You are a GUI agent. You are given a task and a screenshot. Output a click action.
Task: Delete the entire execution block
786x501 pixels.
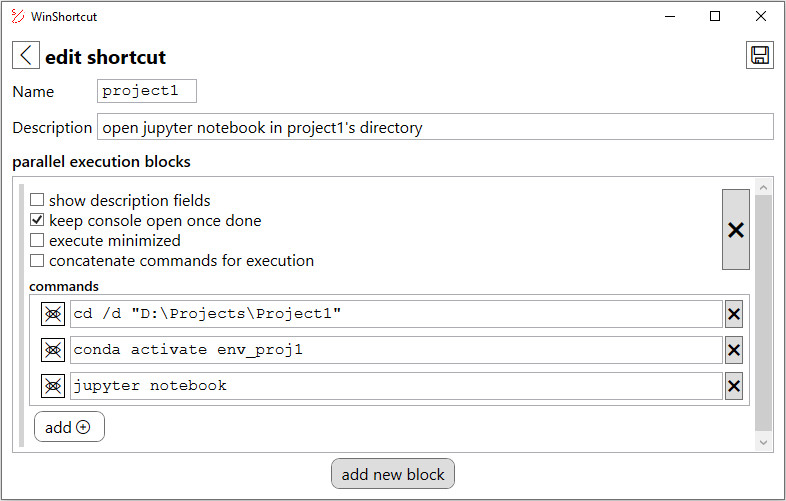pyautogui.click(x=735, y=230)
